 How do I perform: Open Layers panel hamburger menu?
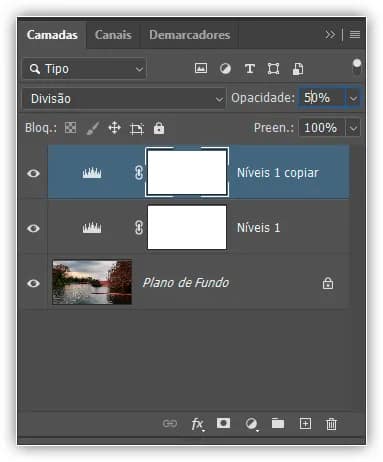pyautogui.click(x=355, y=34)
